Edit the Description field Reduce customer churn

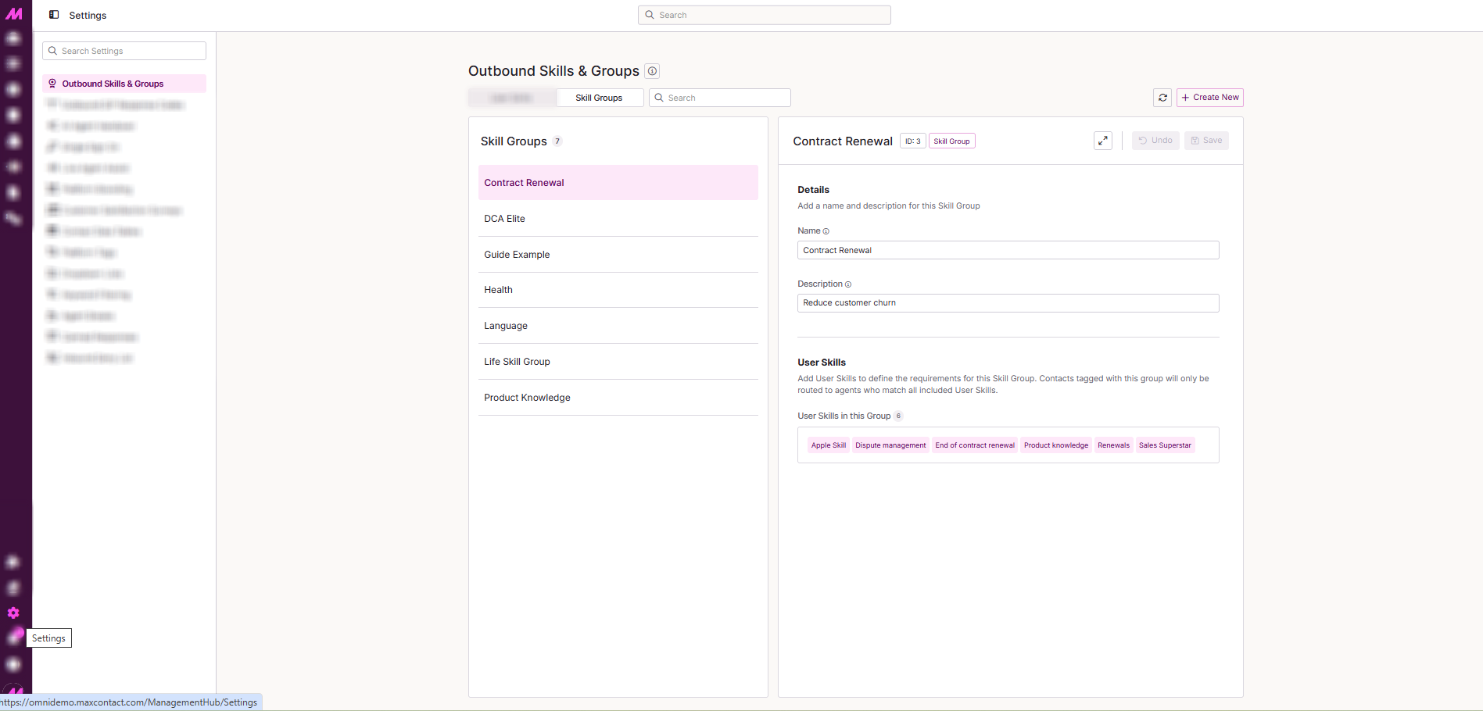coord(1008,303)
